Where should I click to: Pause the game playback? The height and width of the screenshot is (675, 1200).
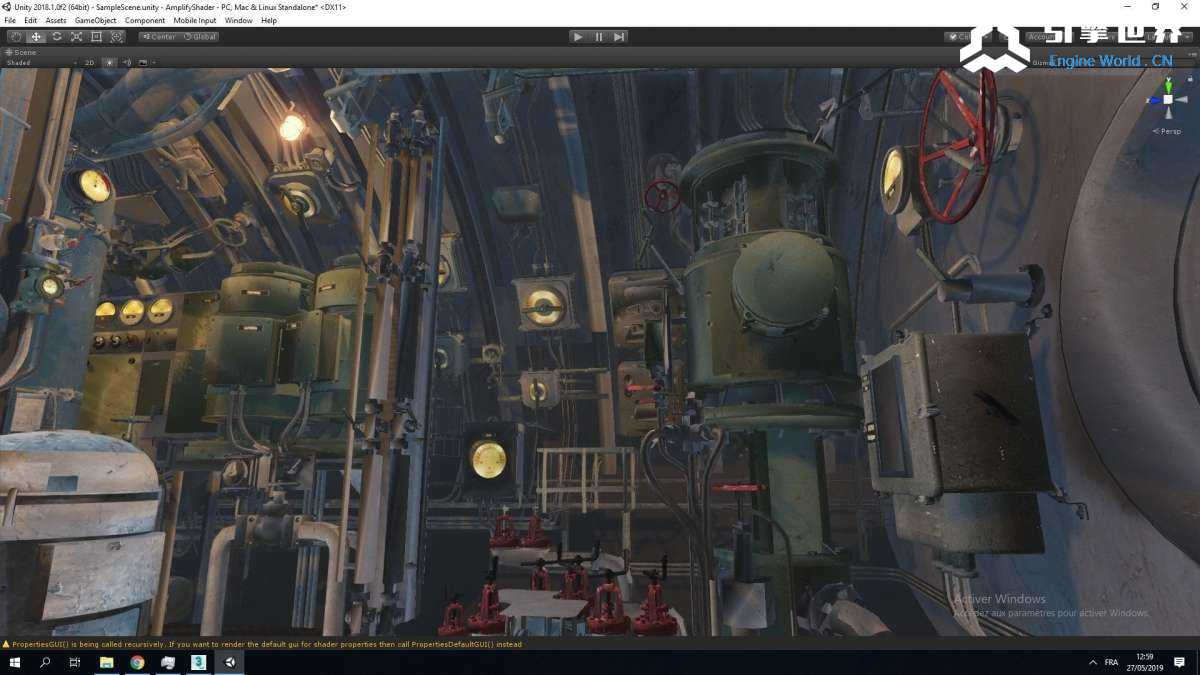coord(599,36)
